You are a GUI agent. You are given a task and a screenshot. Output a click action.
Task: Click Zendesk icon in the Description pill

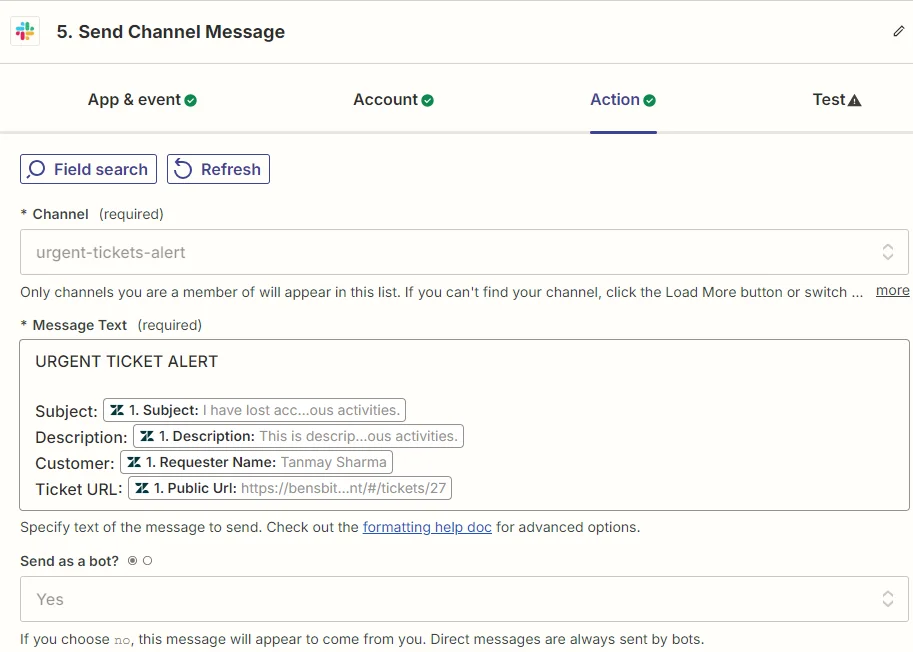click(x=147, y=436)
